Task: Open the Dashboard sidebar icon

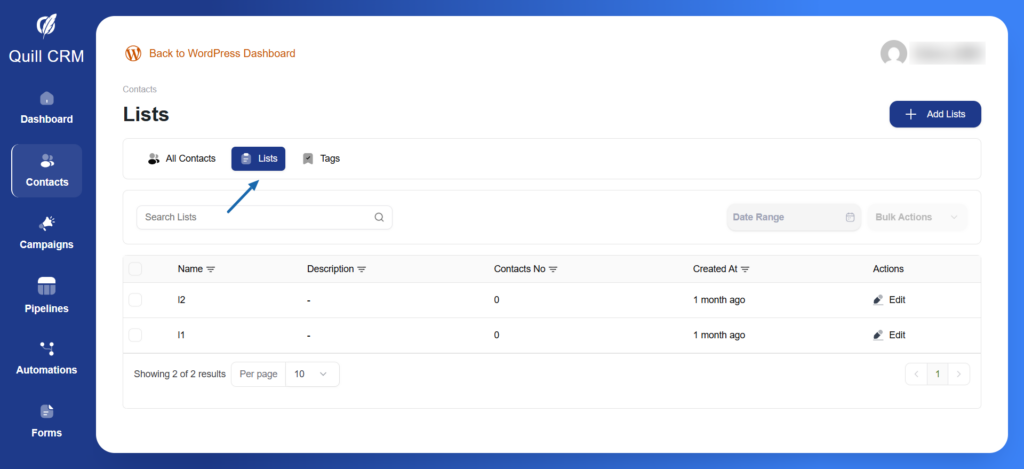Action: pos(46,99)
